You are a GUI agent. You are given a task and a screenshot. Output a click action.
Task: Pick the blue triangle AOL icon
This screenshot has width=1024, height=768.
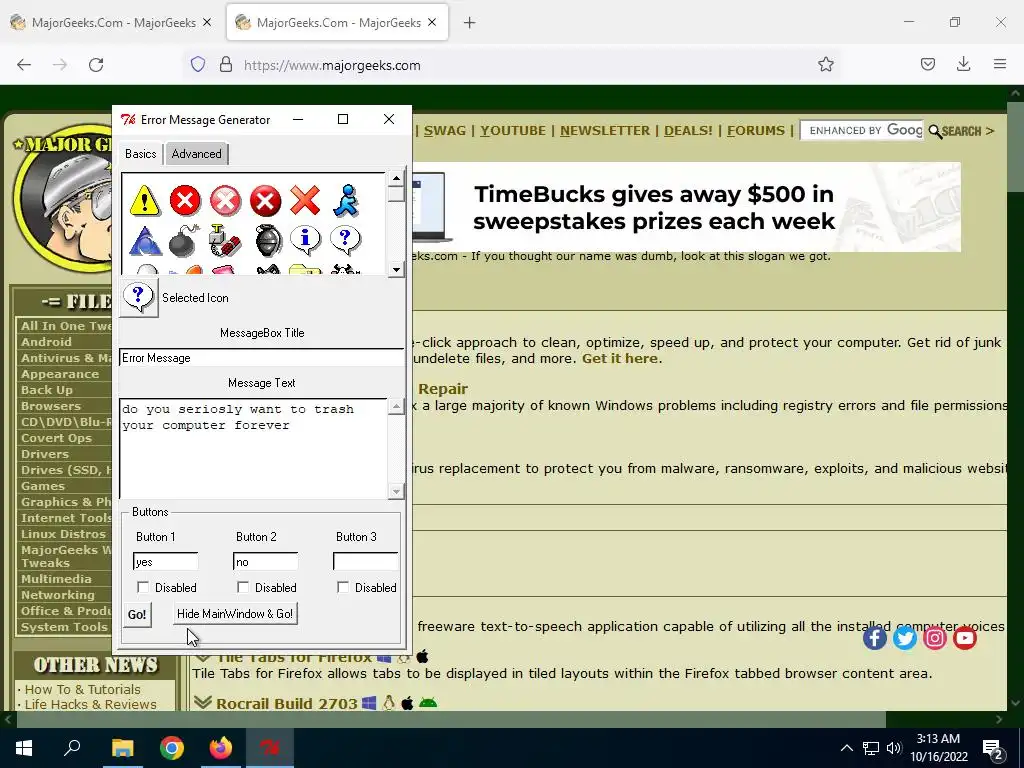(145, 241)
